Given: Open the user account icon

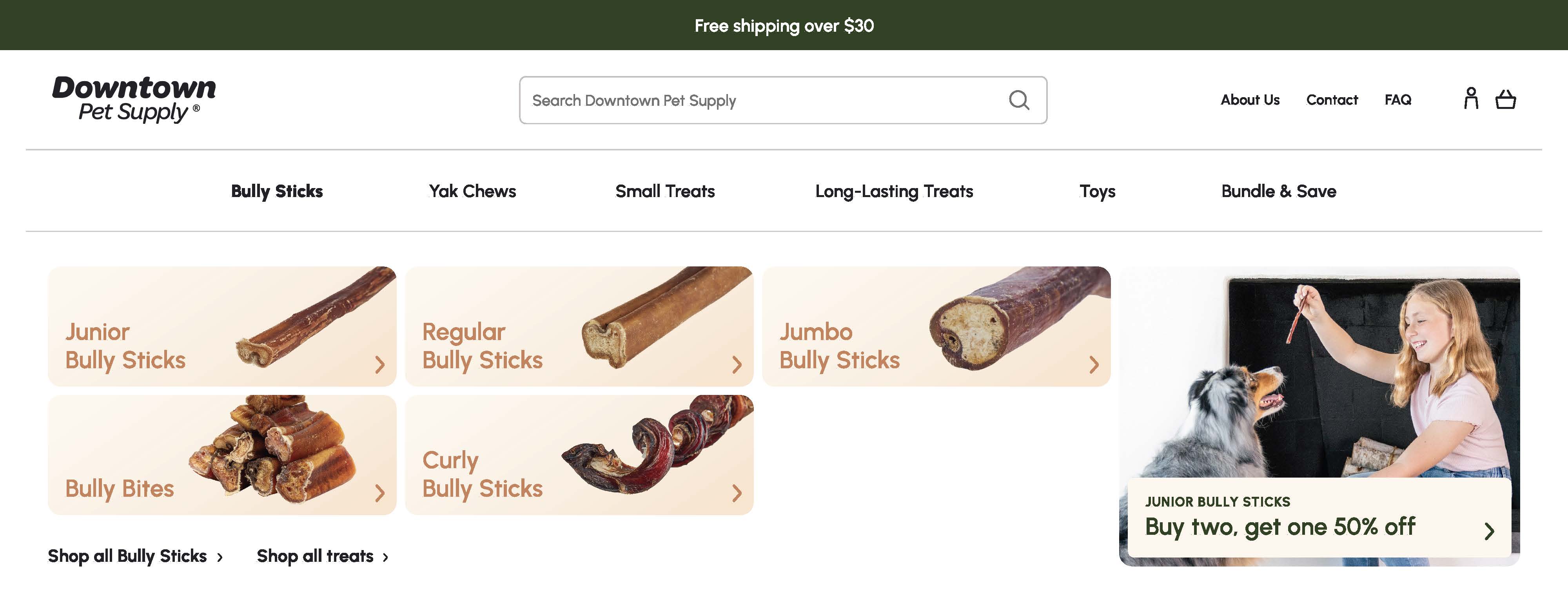Looking at the screenshot, I should click(1471, 99).
